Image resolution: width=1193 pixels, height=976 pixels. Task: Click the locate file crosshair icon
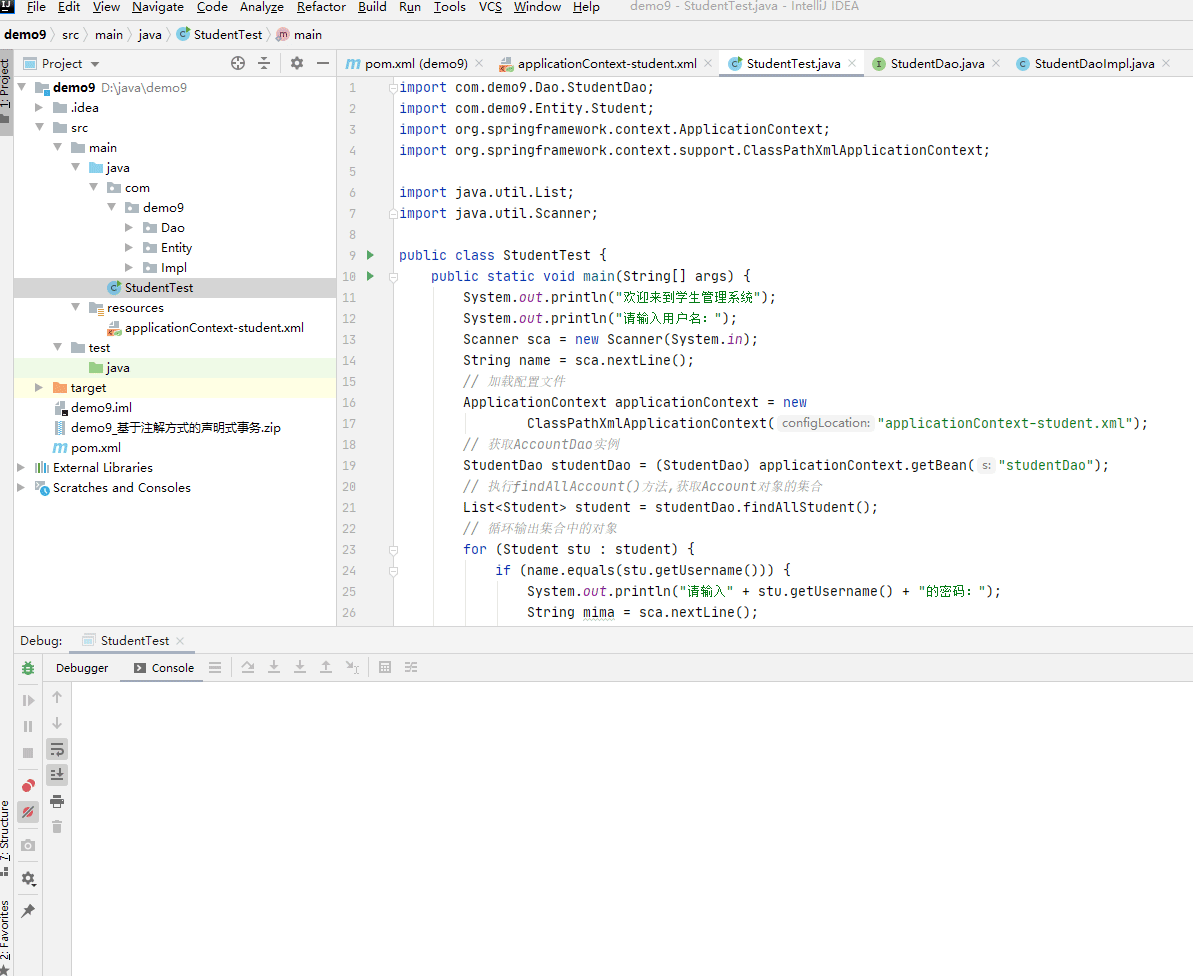point(238,63)
